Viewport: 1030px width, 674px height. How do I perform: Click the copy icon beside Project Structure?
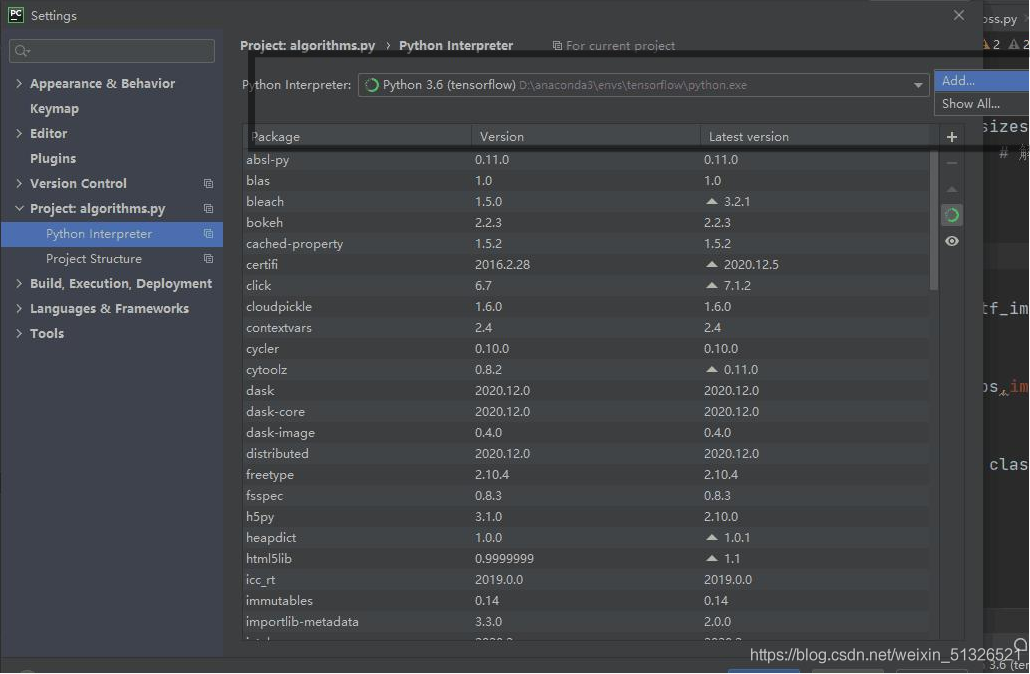pyautogui.click(x=208, y=258)
